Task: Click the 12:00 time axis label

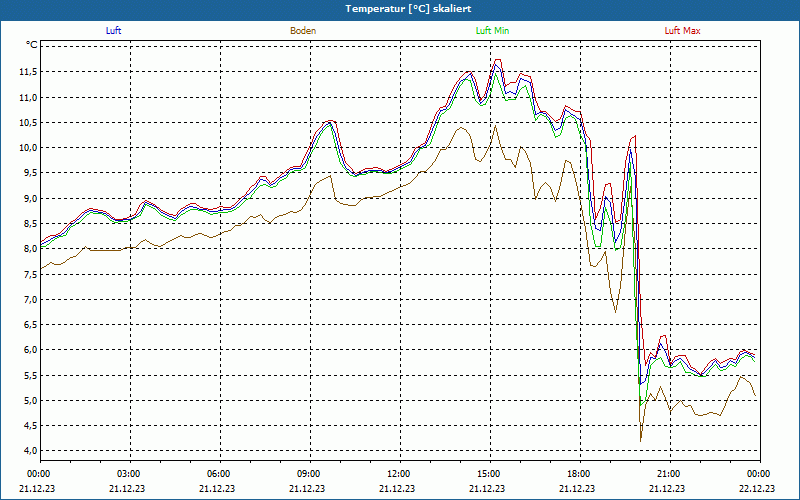Action: pyautogui.click(x=399, y=474)
